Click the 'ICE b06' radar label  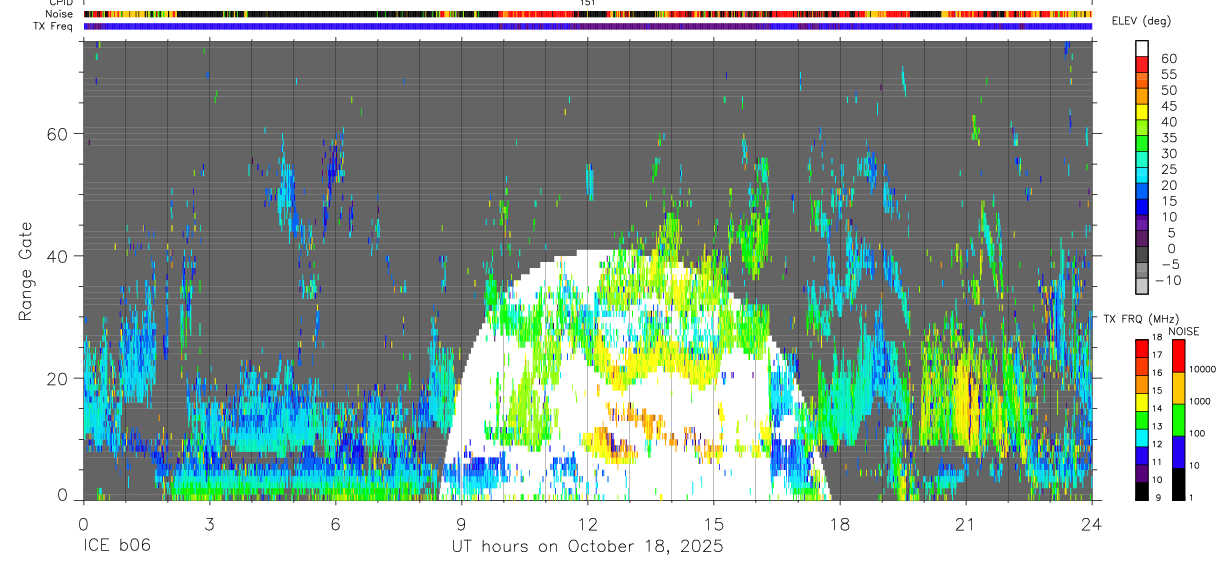click(x=119, y=547)
